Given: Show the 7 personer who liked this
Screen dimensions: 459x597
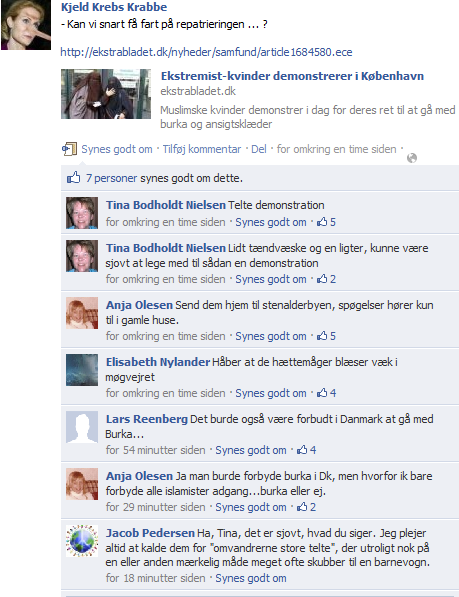Looking at the screenshot, I should click(112, 178).
